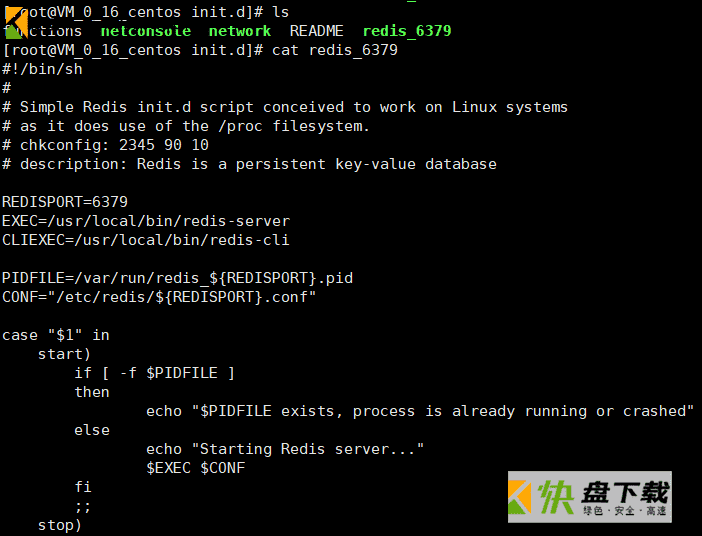Click the "Starting Redis server..." echo line
This screenshot has width=702, height=536.
coord(285,449)
